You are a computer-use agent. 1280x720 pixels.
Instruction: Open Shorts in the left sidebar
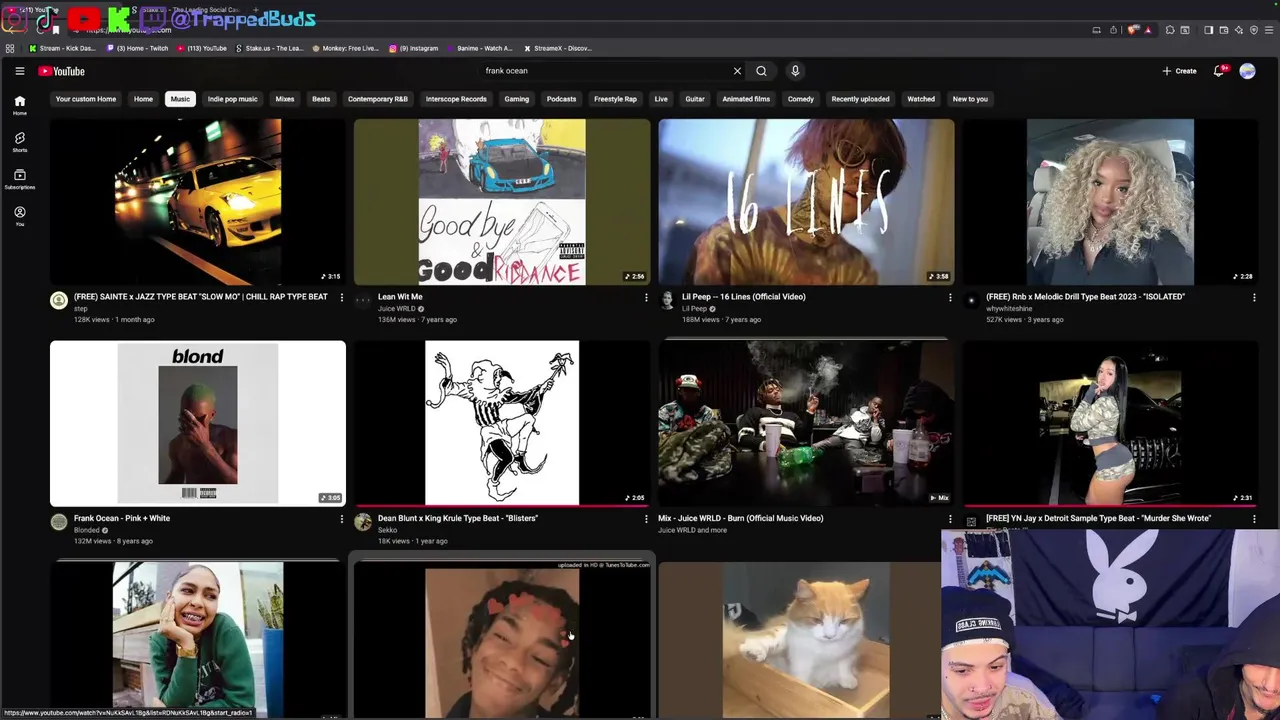19,142
